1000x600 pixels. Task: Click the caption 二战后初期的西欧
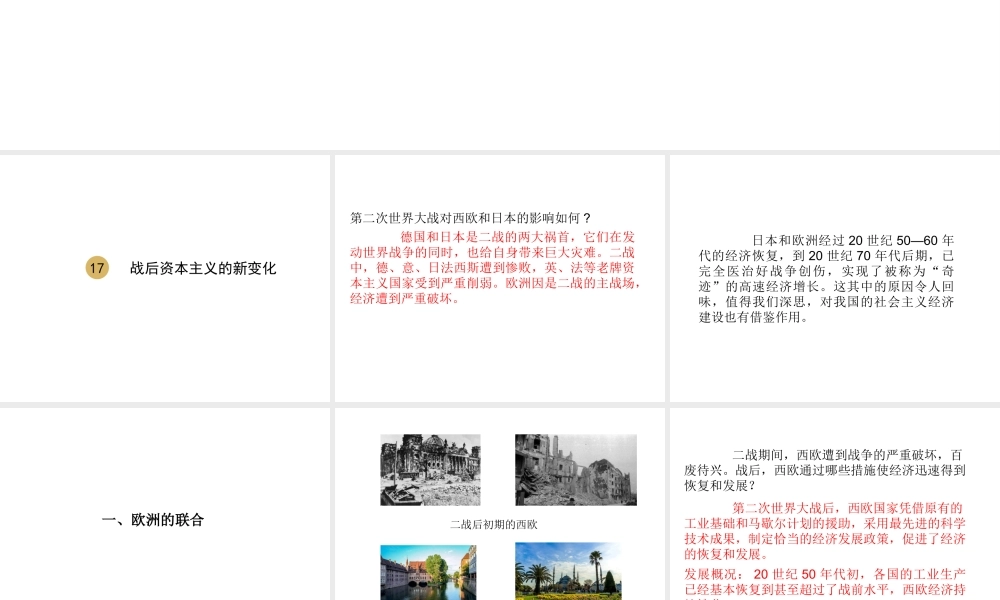(x=494, y=525)
